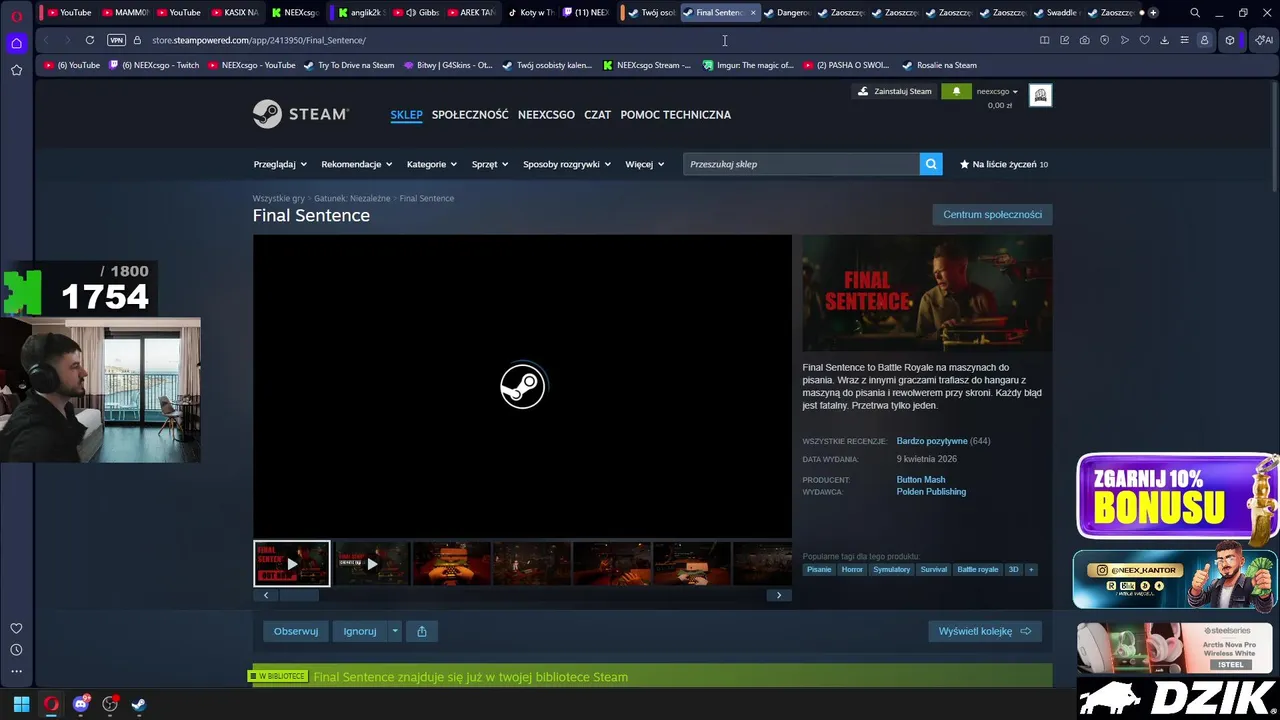Open browser profile icon in toolbar
This screenshot has height=720, width=1280.
(1204, 40)
